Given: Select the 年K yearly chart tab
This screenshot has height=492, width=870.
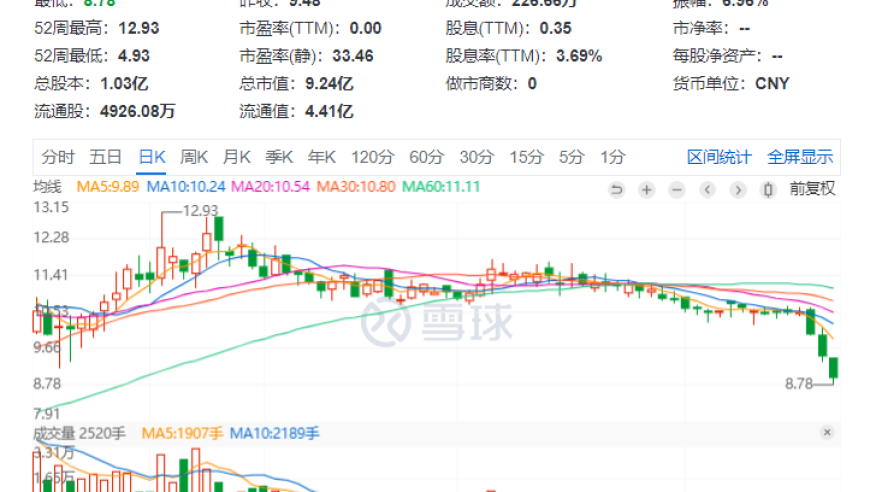Looking at the screenshot, I should tap(322, 157).
